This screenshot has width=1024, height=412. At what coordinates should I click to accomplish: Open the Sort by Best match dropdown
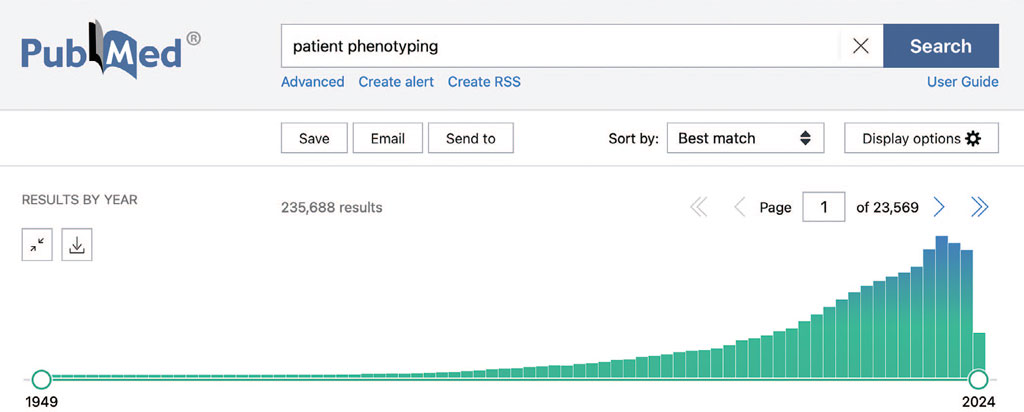pyautogui.click(x=745, y=138)
